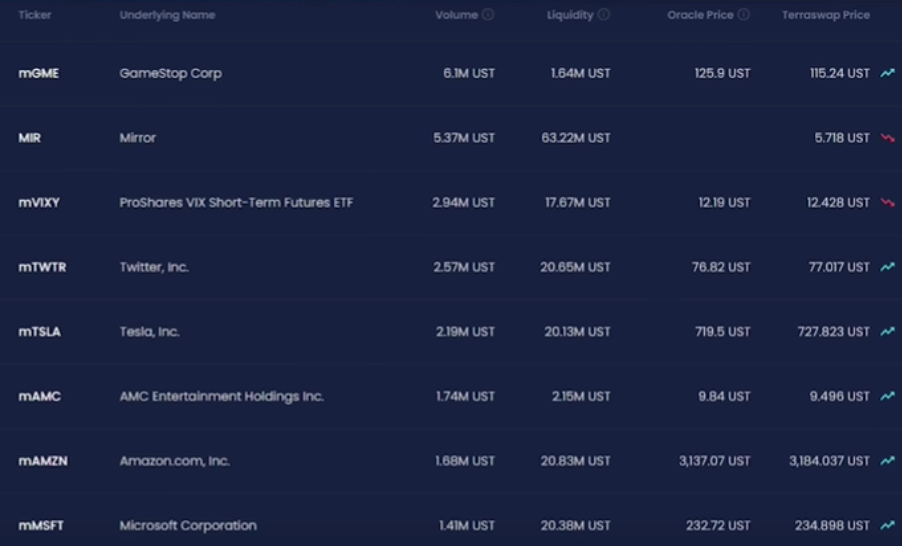The width and height of the screenshot is (902, 546).
Task: Click the 2.94M UST volume value
Action: [x=464, y=203]
